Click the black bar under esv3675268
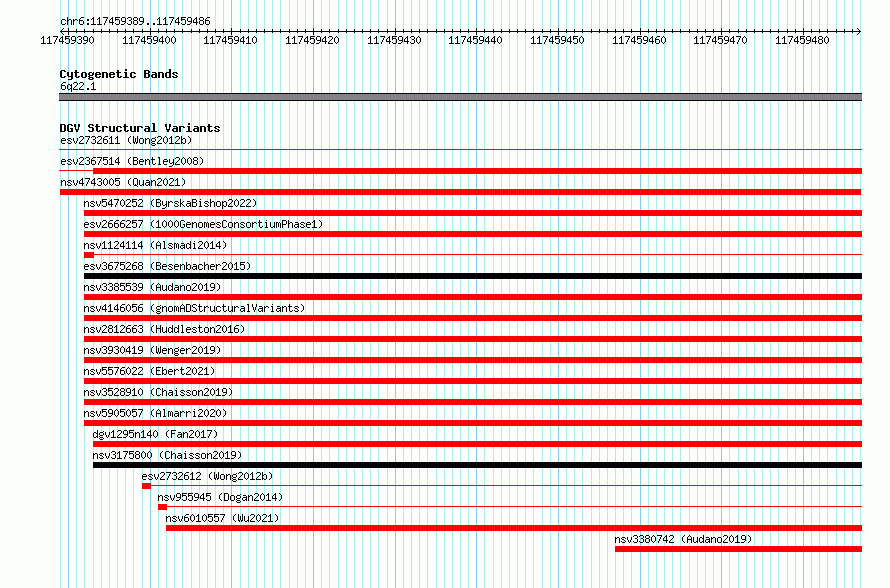The height and width of the screenshot is (588, 890). [x=473, y=276]
